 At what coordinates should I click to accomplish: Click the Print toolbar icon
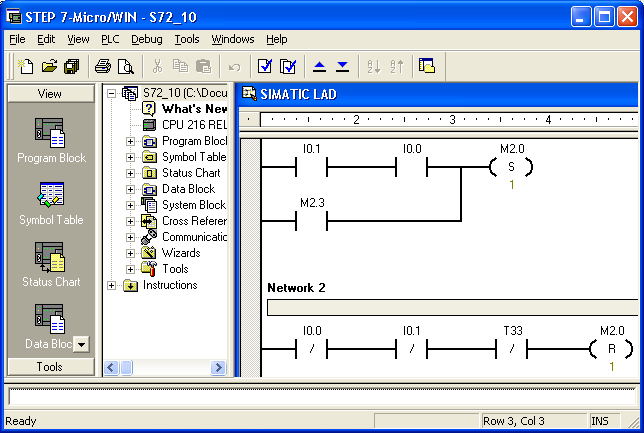[103, 66]
